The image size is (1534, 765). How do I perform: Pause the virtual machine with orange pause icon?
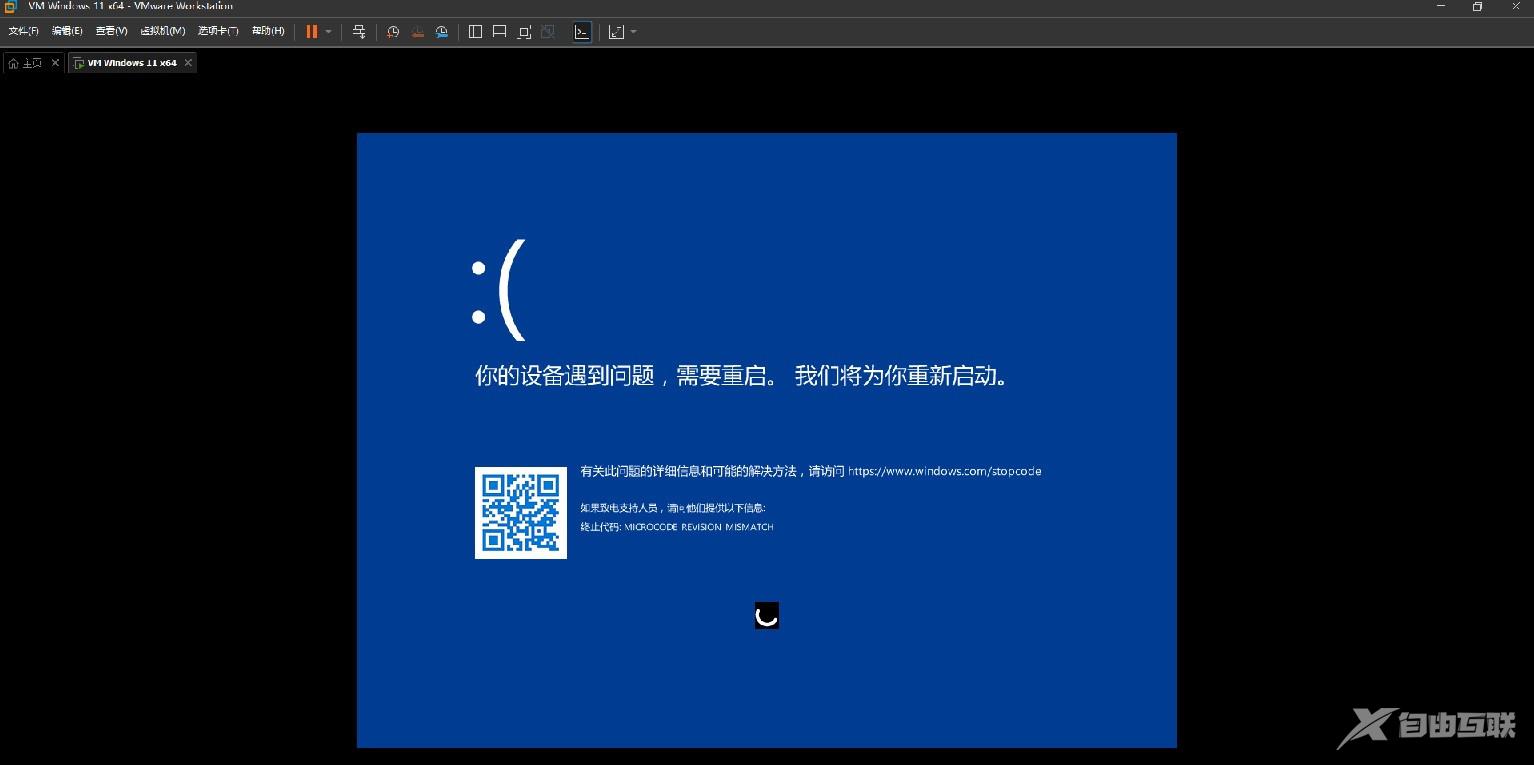[312, 31]
